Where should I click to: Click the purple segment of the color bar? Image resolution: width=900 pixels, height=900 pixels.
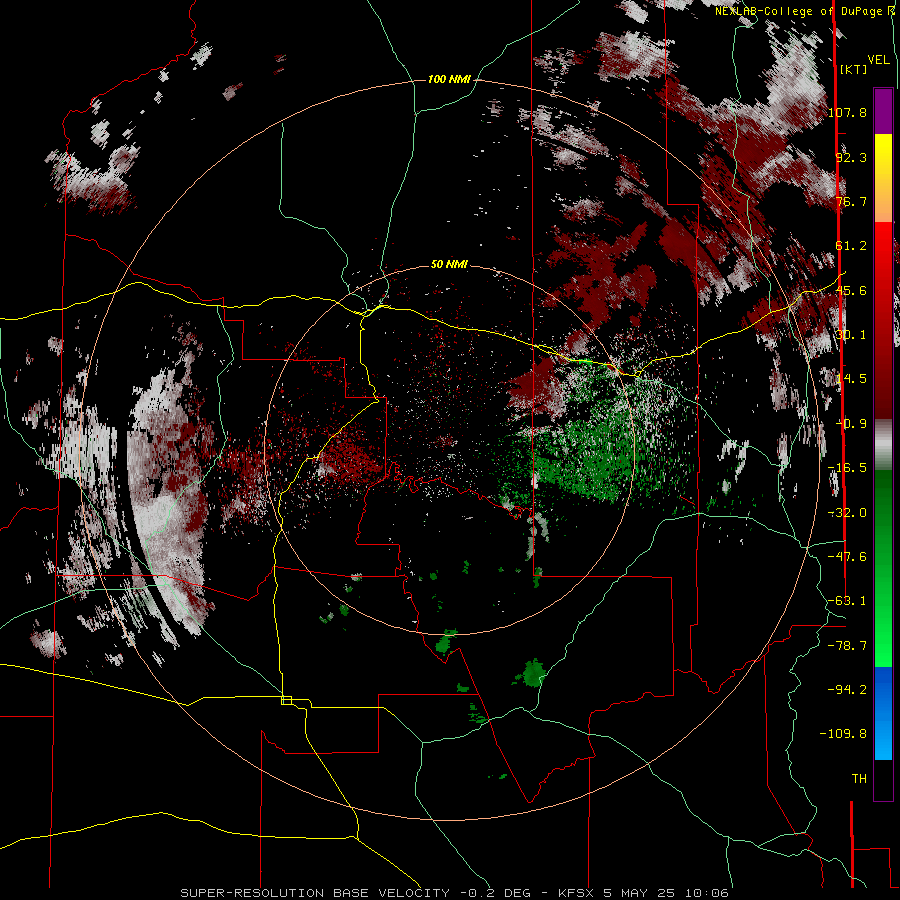883,111
